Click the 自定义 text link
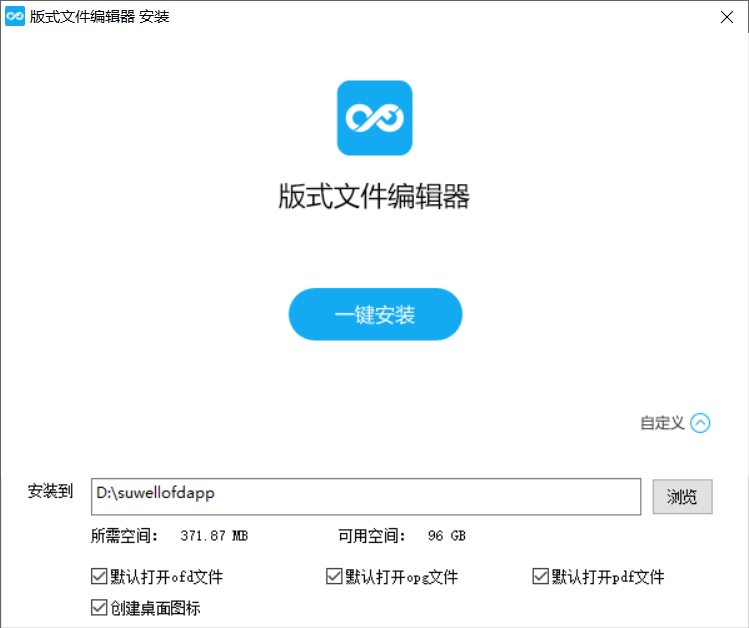 click(662, 423)
